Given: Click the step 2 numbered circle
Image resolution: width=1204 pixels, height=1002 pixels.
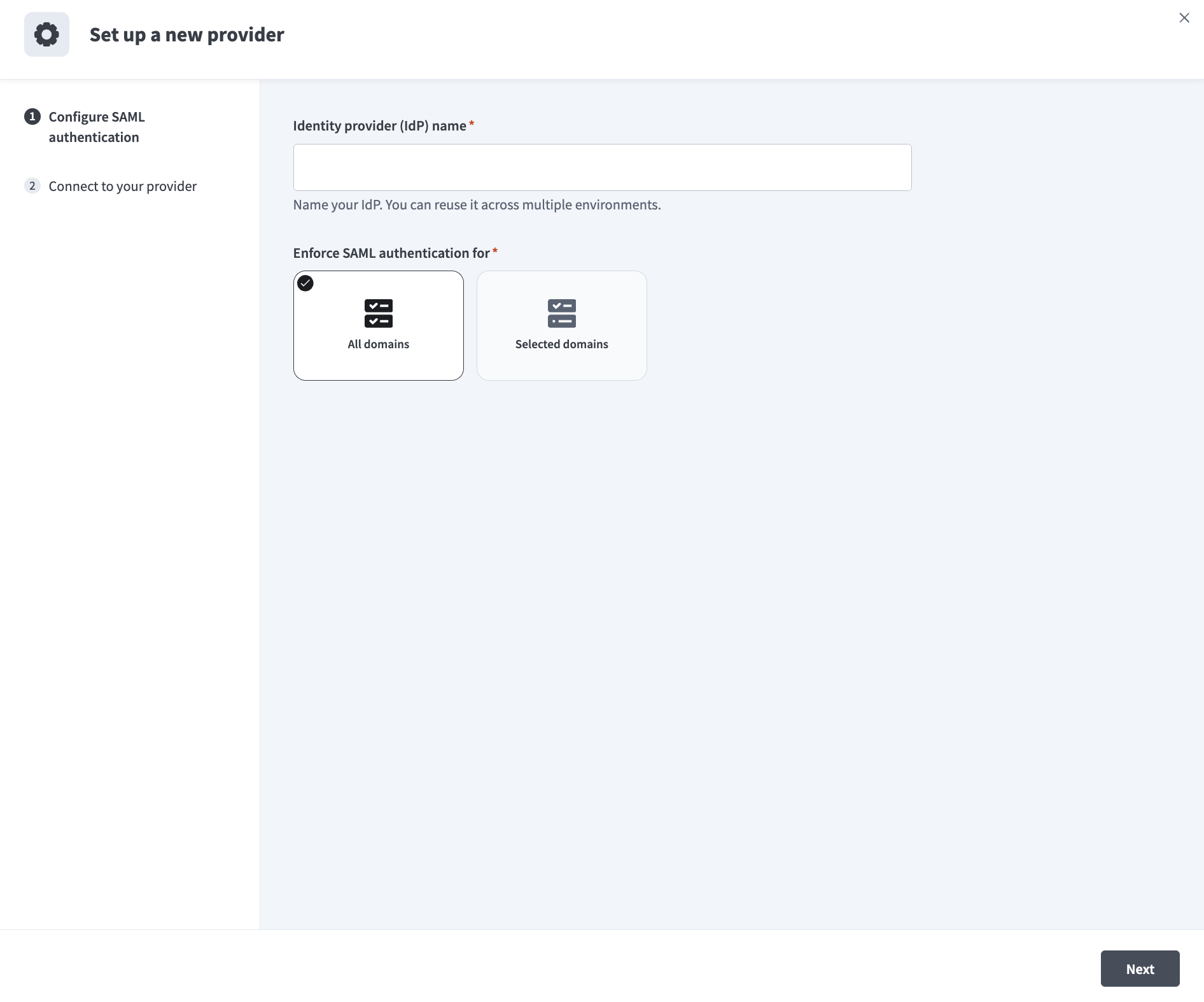Looking at the screenshot, I should (32, 186).
